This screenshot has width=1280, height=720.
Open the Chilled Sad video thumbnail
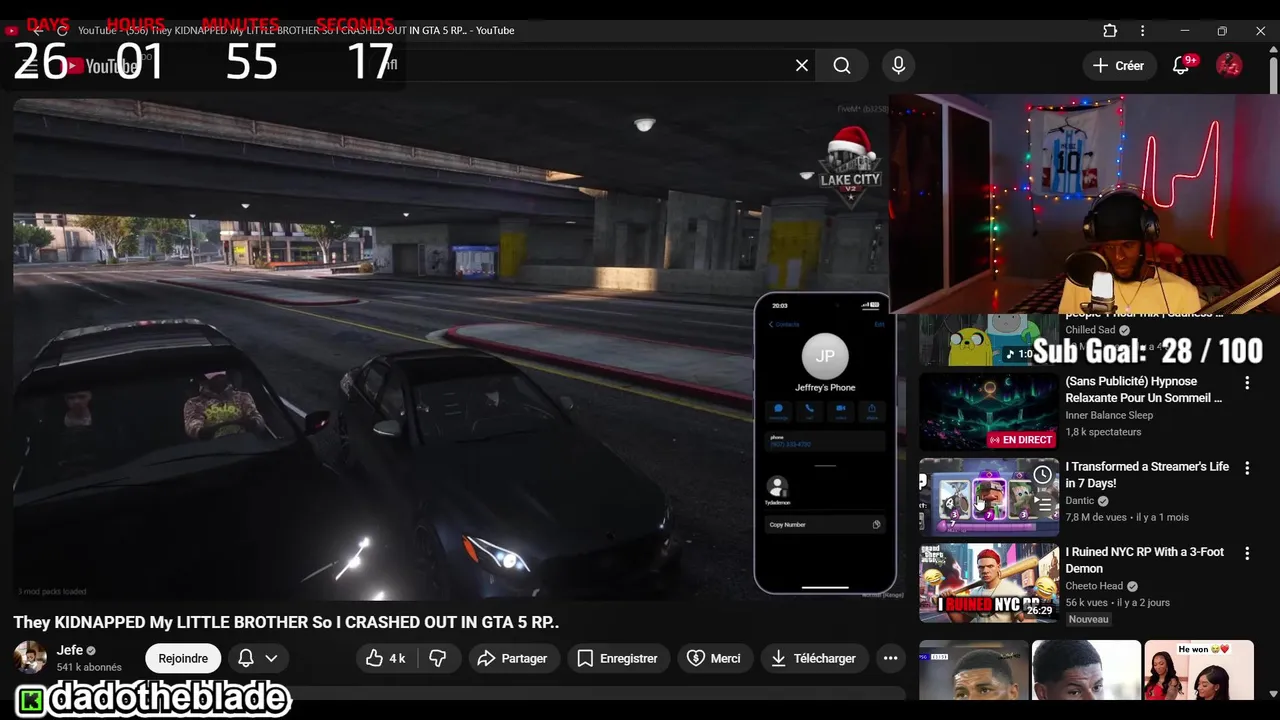pos(989,340)
